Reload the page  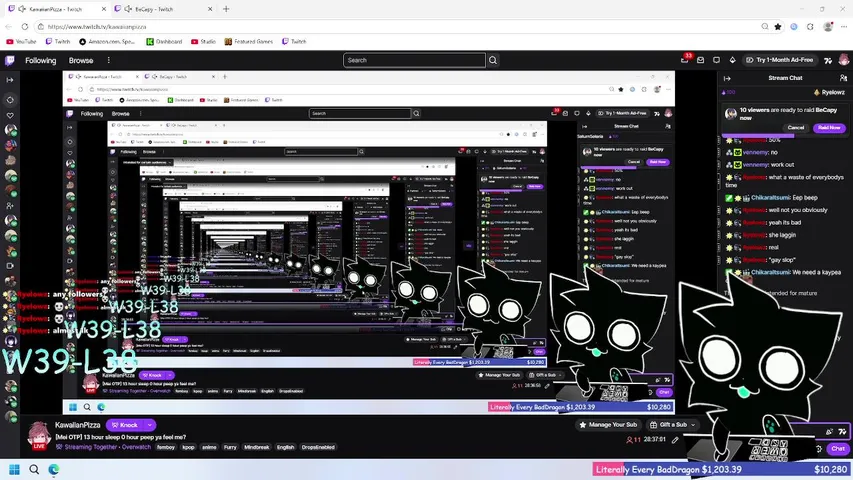point(24,27)
